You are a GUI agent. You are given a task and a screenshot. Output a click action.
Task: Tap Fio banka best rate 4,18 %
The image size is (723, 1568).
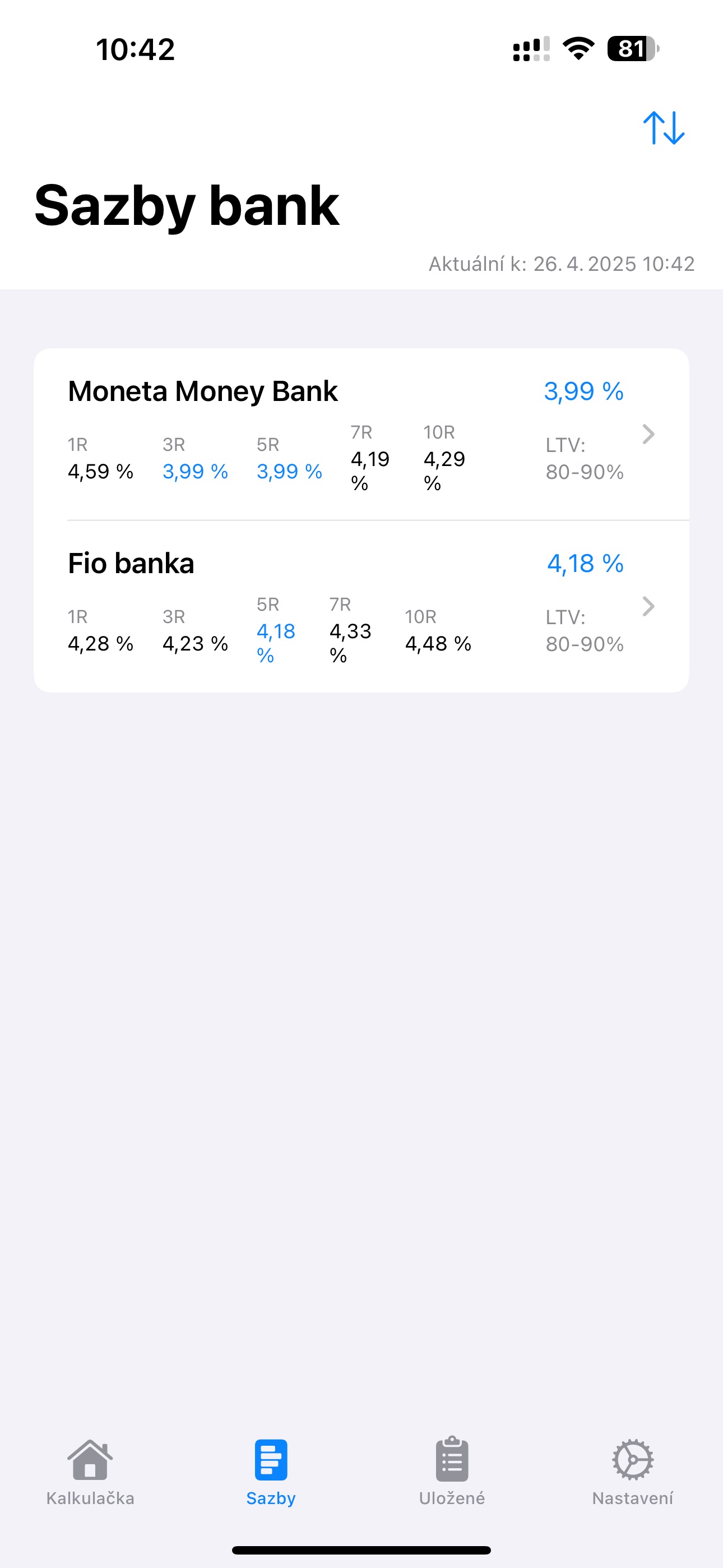(585, 564)
